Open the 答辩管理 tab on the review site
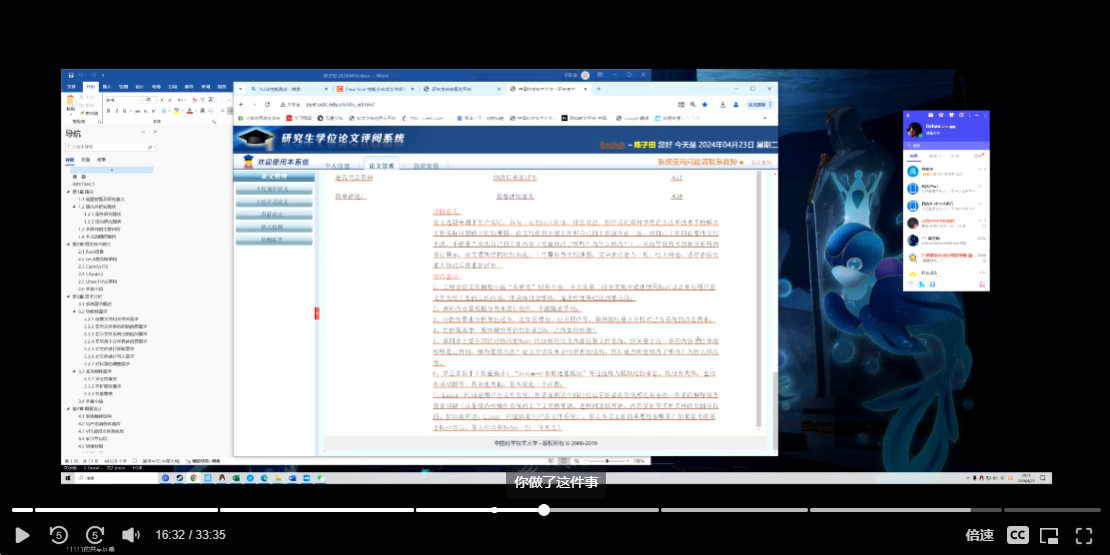The image size is (1110, 555). [426, 166]
